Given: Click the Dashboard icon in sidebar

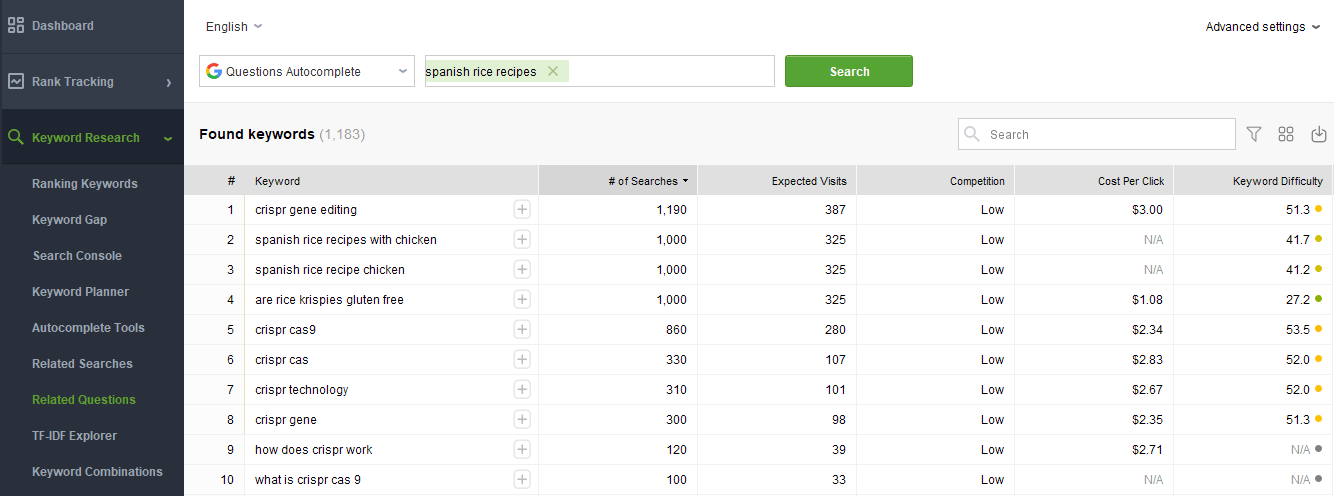Looking at the screenshot, I should tap(16, 25).
